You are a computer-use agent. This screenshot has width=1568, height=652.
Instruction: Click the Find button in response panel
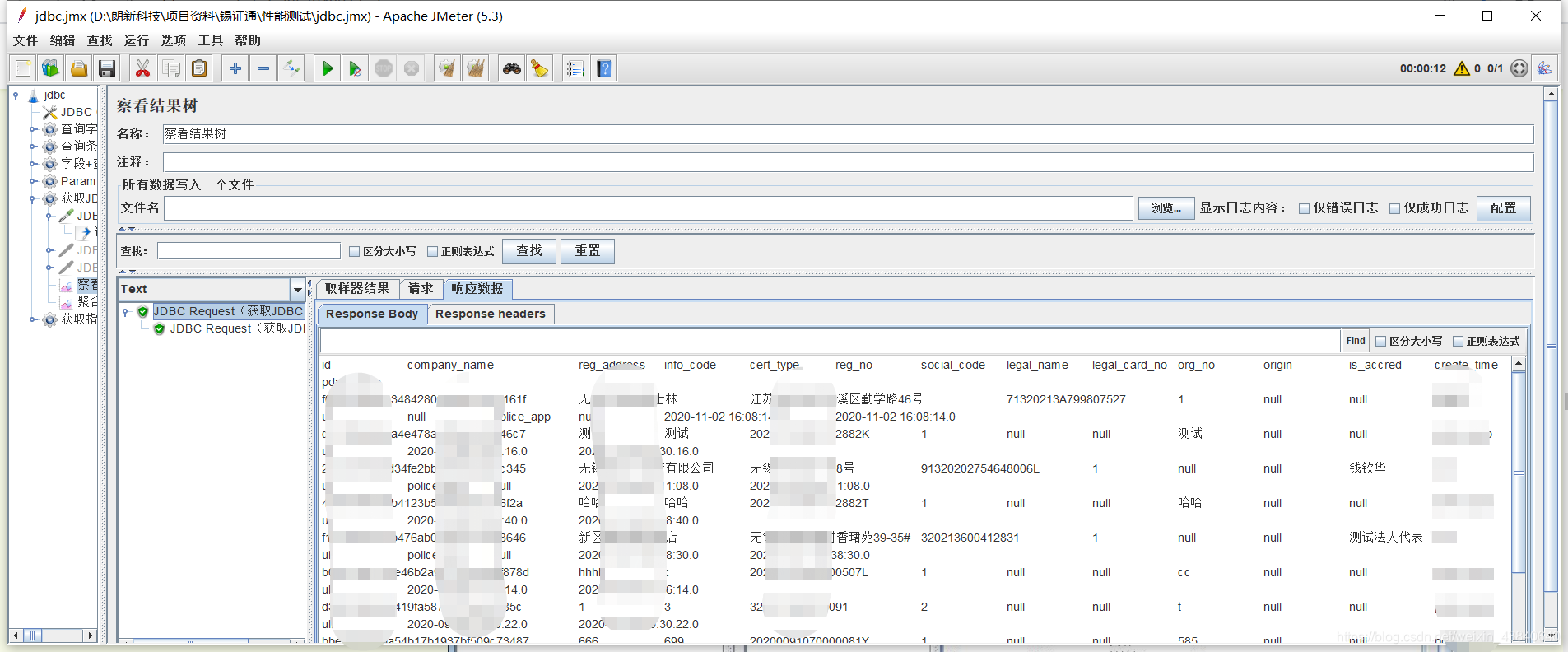(x=1356, y=341)
